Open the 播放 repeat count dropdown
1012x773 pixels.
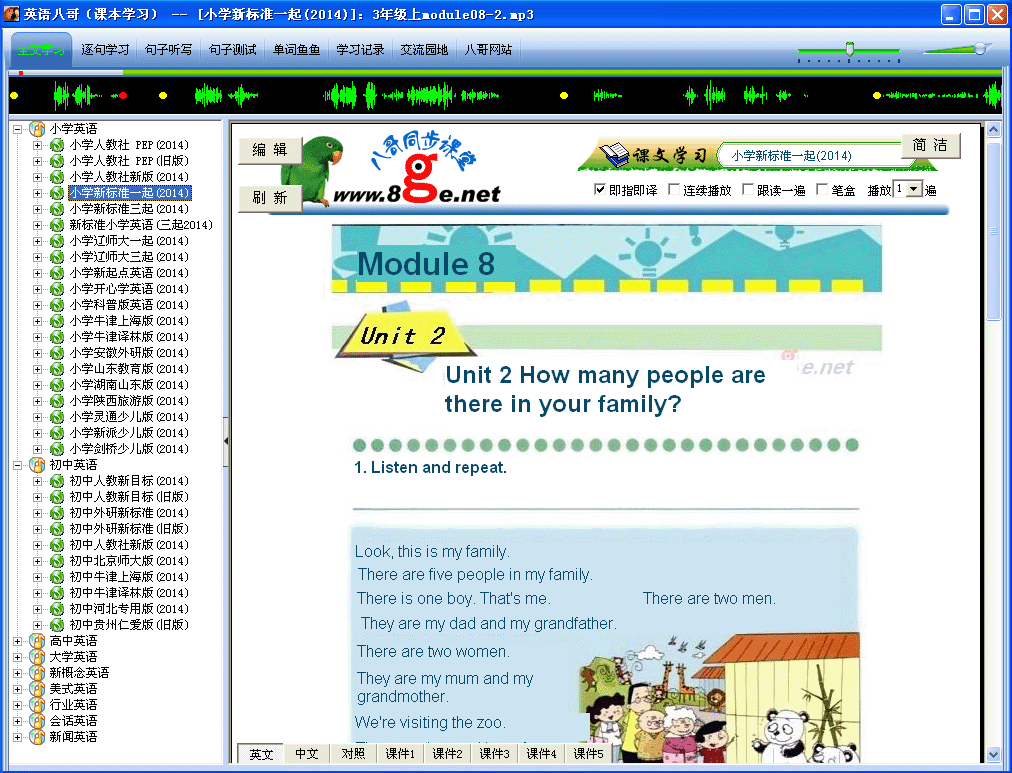click(914, 189)
